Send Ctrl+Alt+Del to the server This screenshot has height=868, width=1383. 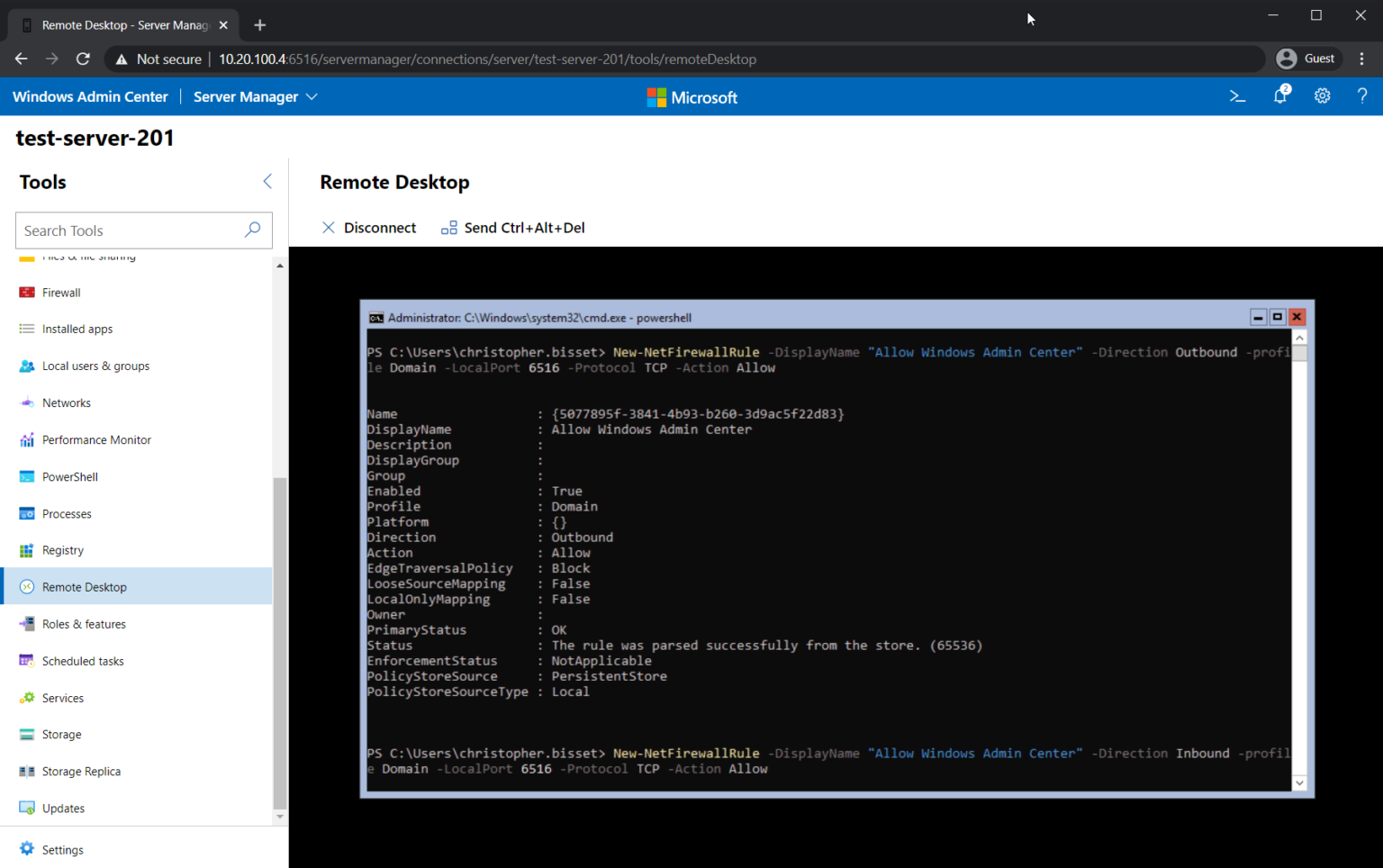(x=511, y=227)
